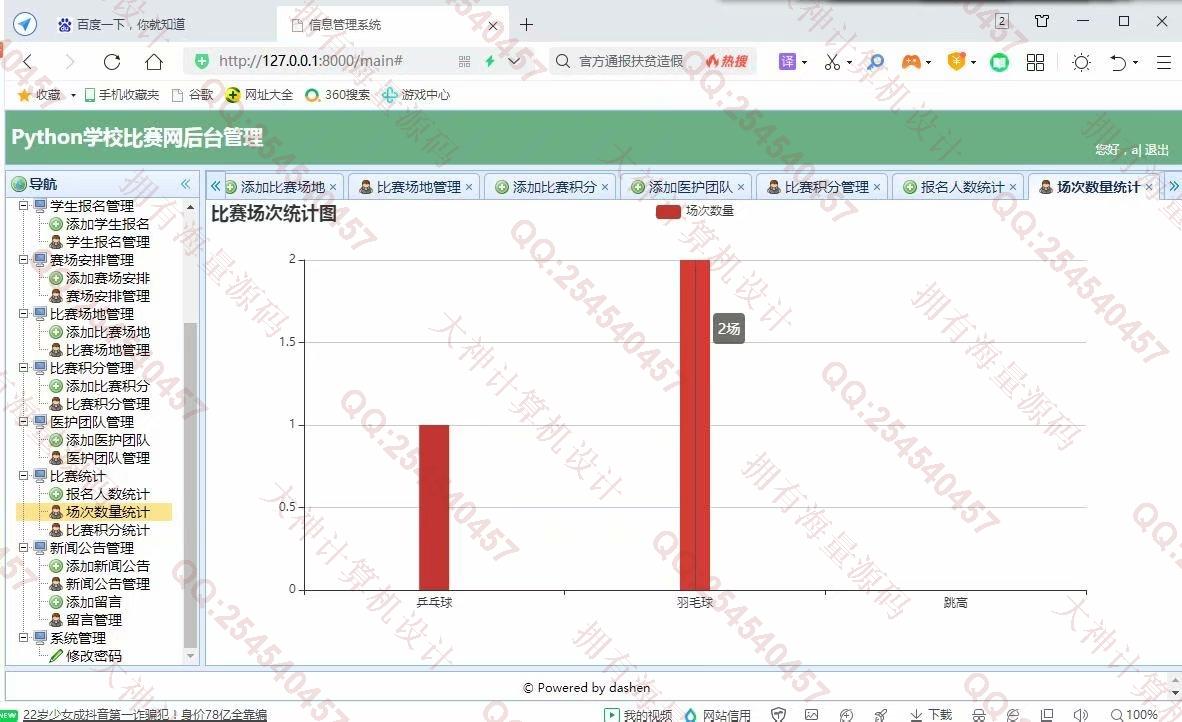
Task: Collapse the 新闻公告管理 folder's minus toggle
Action: click(23, 548)
